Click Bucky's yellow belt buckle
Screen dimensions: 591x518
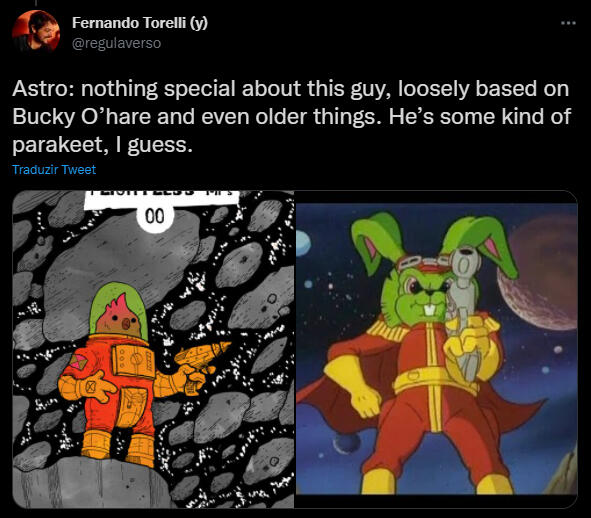tap(413, 377)
